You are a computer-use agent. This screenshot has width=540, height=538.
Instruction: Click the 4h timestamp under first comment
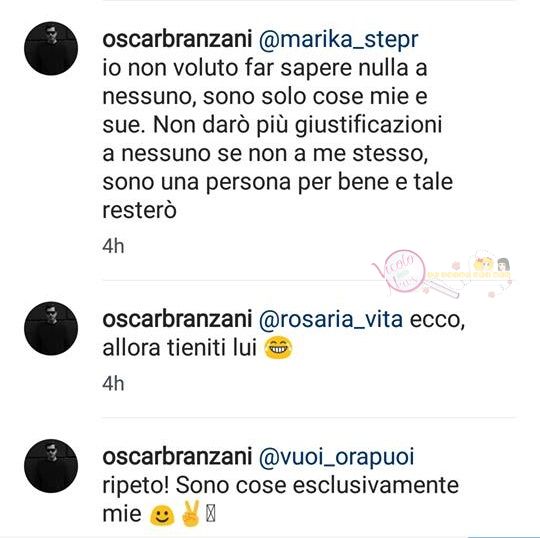coord(113,247)
